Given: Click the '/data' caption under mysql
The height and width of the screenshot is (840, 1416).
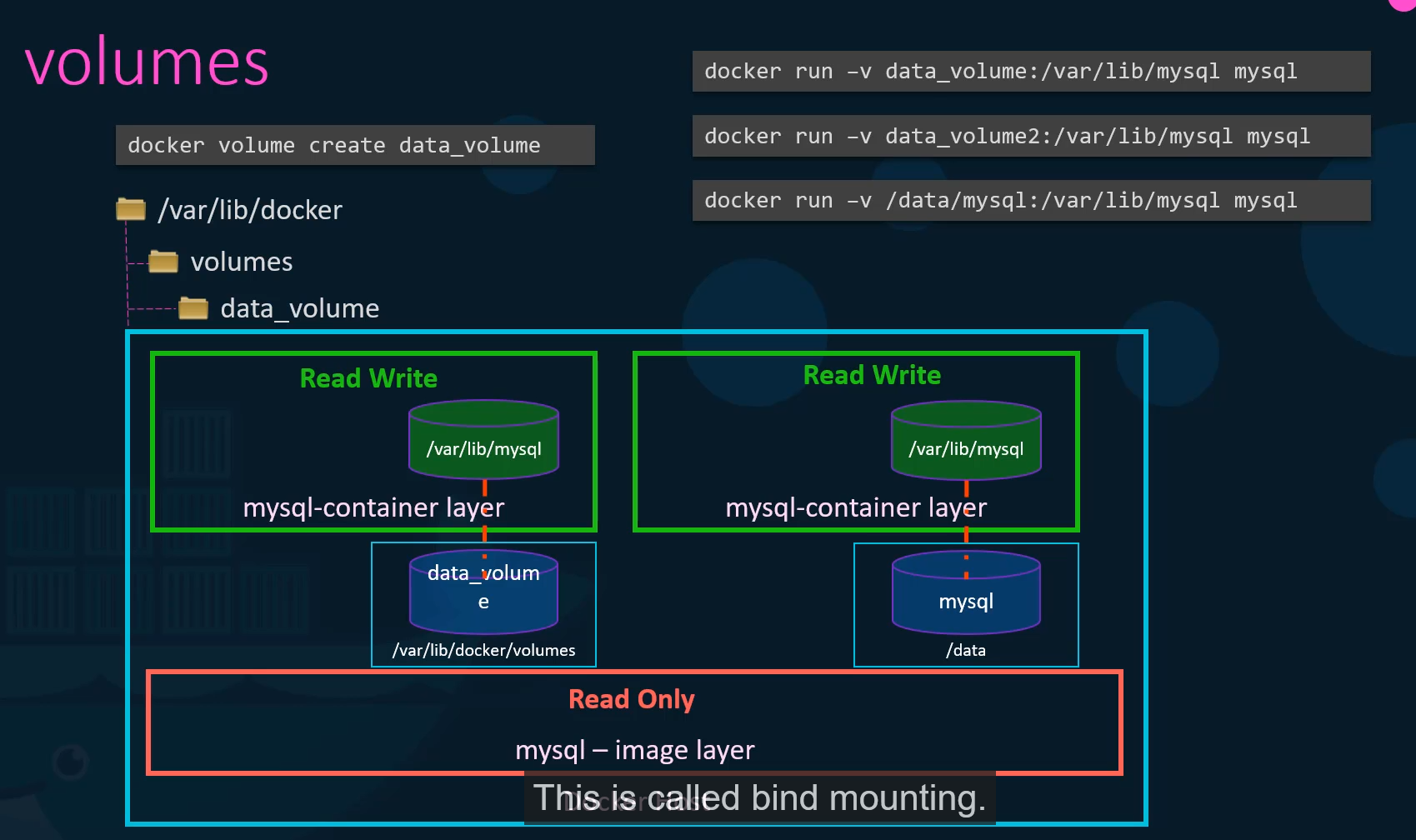Looking at the screenshot, I should (x=966, y=650).
